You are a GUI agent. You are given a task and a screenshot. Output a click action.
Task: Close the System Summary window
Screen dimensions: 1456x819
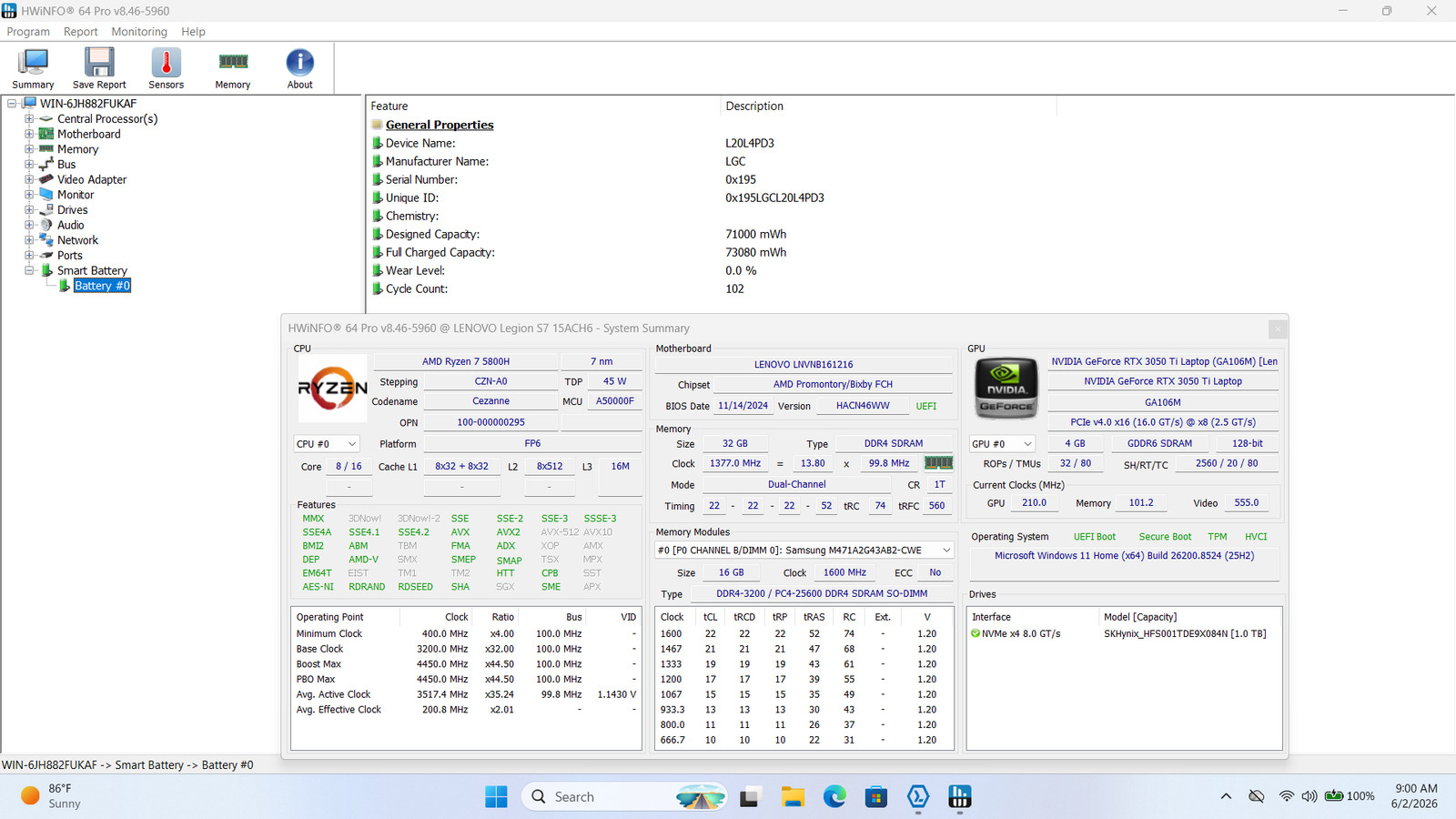pyautogui.click(x=1278, y=329)
